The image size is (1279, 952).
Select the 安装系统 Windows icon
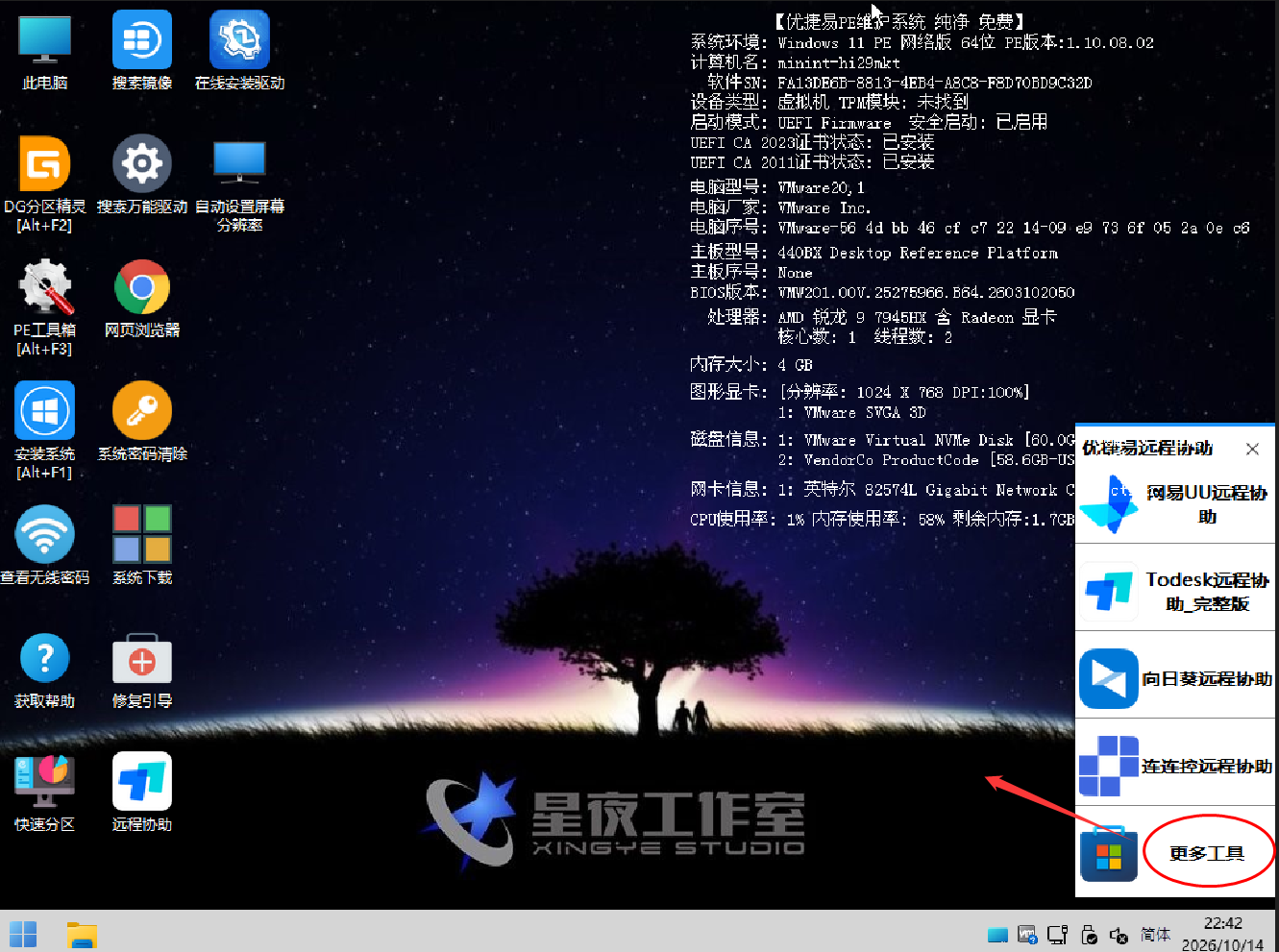point(44,429)
